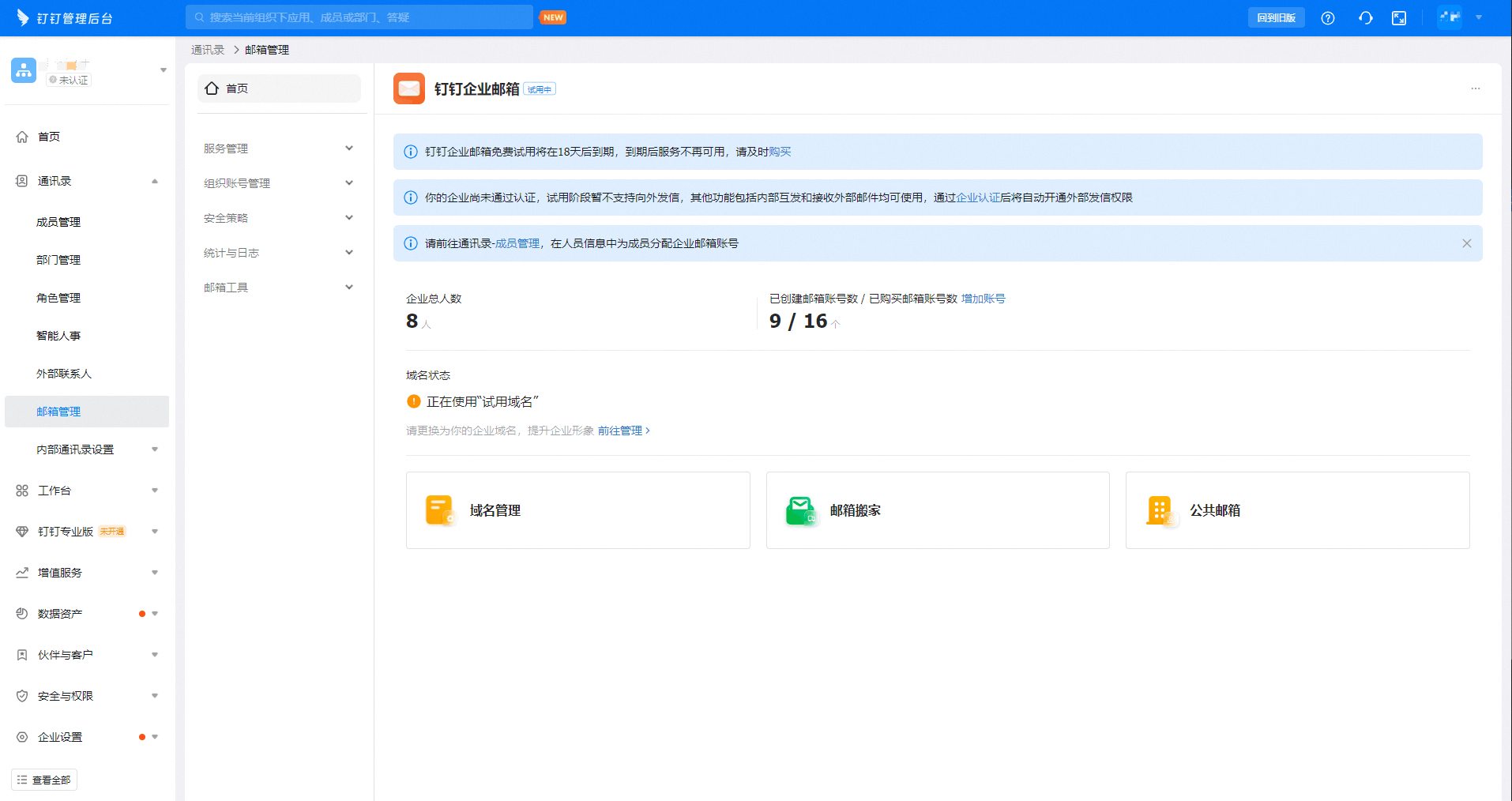Click the 购买 link in trial notice
The width and height of the screenshot is (1512, 801).
(x=780, y=152)
